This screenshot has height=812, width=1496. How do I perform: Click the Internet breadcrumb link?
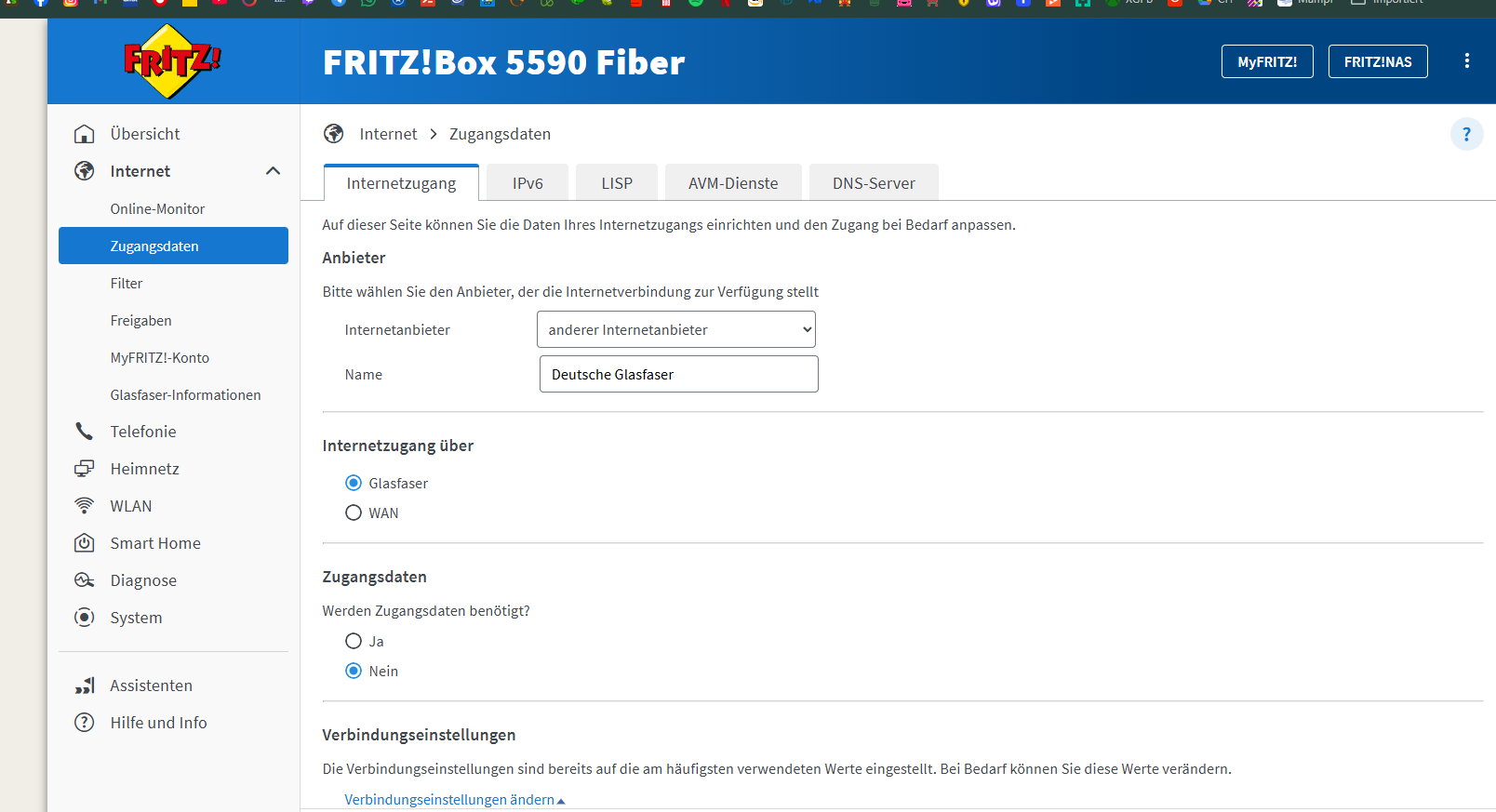pos(388,134)
